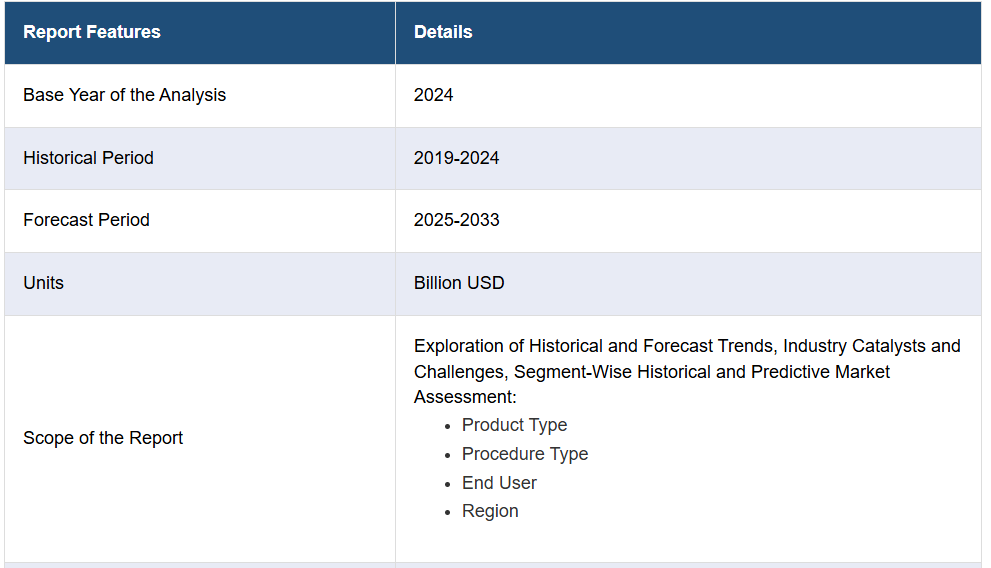
Task: Select the Units row label
Action: click(44, 282)
